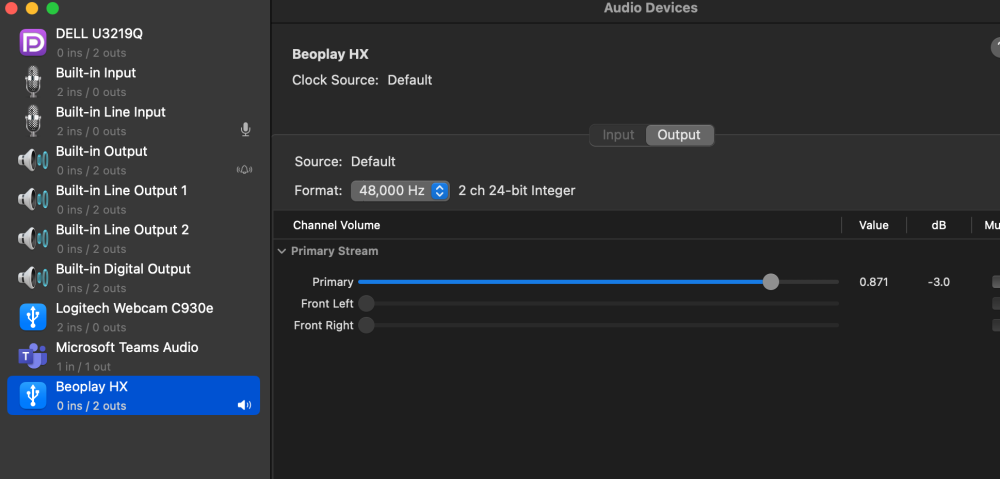Image resolution: width=1000 pixels, height=479 pixels.
Task: Click the Built-in Digital Output speaker icon
Action: pos(33,278)
